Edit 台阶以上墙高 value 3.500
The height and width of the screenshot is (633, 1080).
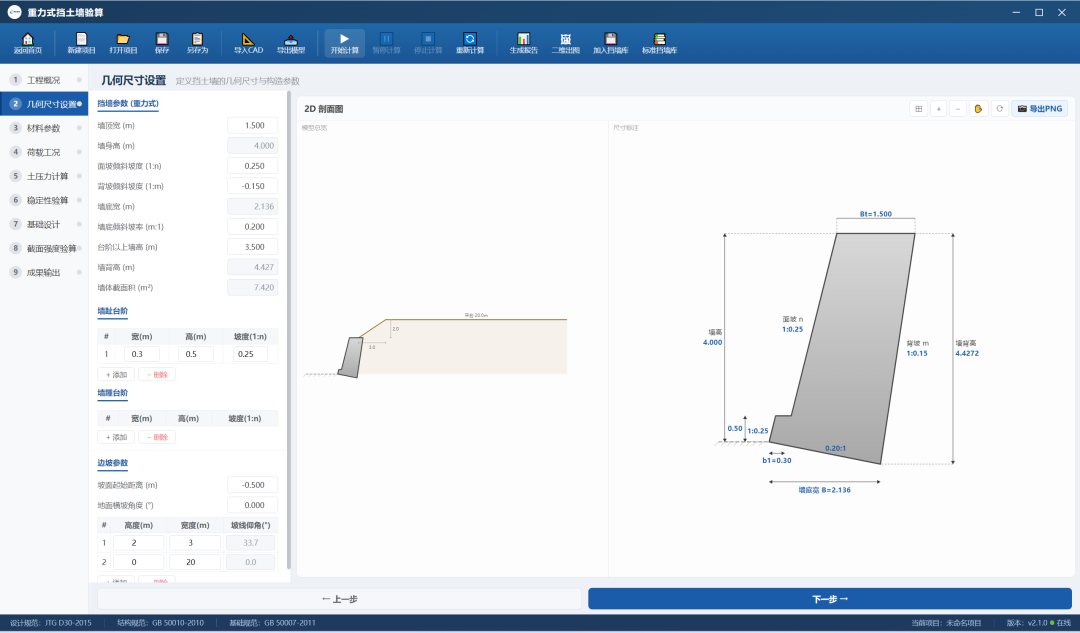(253, 247)
